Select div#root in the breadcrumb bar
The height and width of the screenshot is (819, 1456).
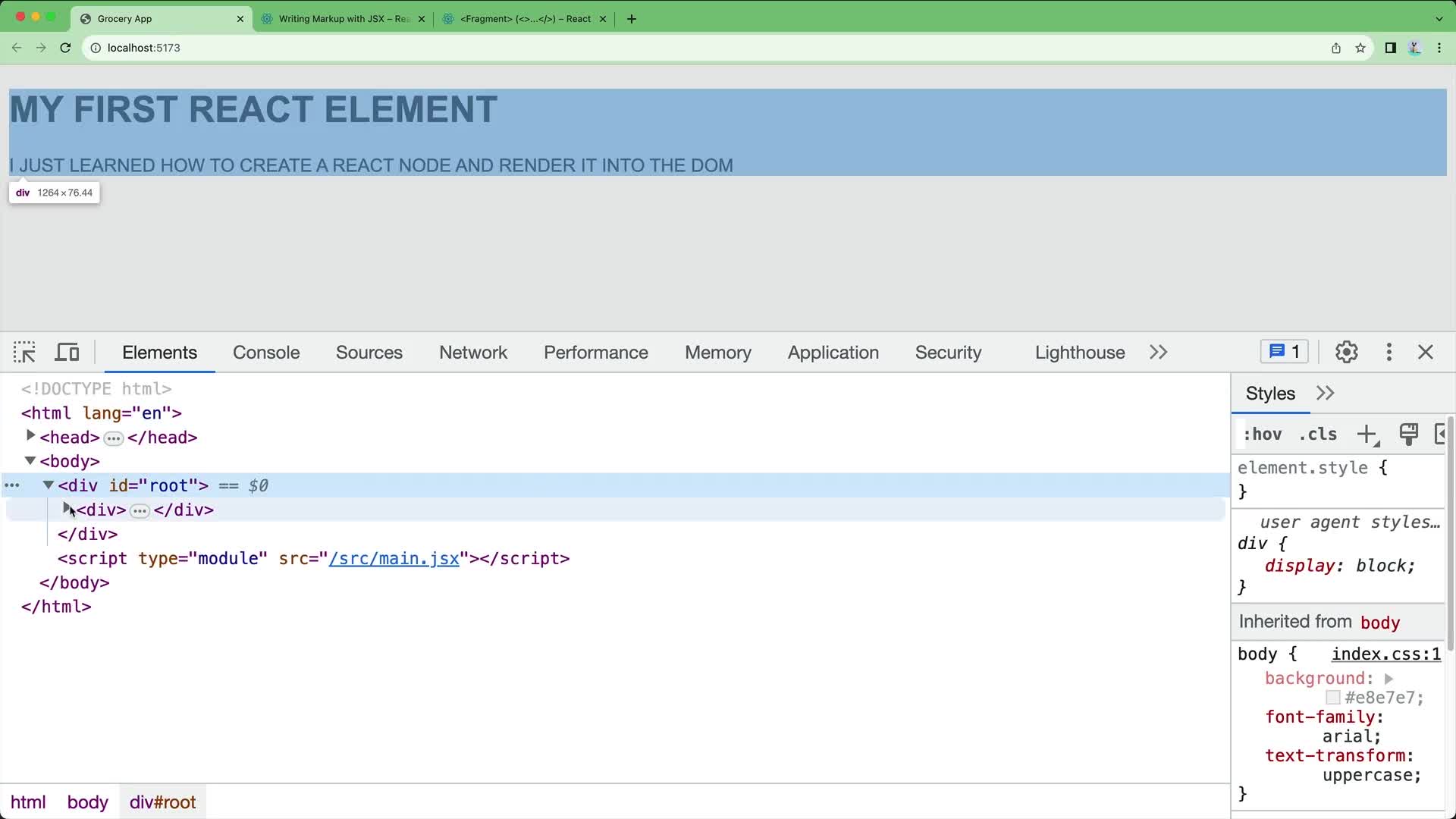(162, 801)
